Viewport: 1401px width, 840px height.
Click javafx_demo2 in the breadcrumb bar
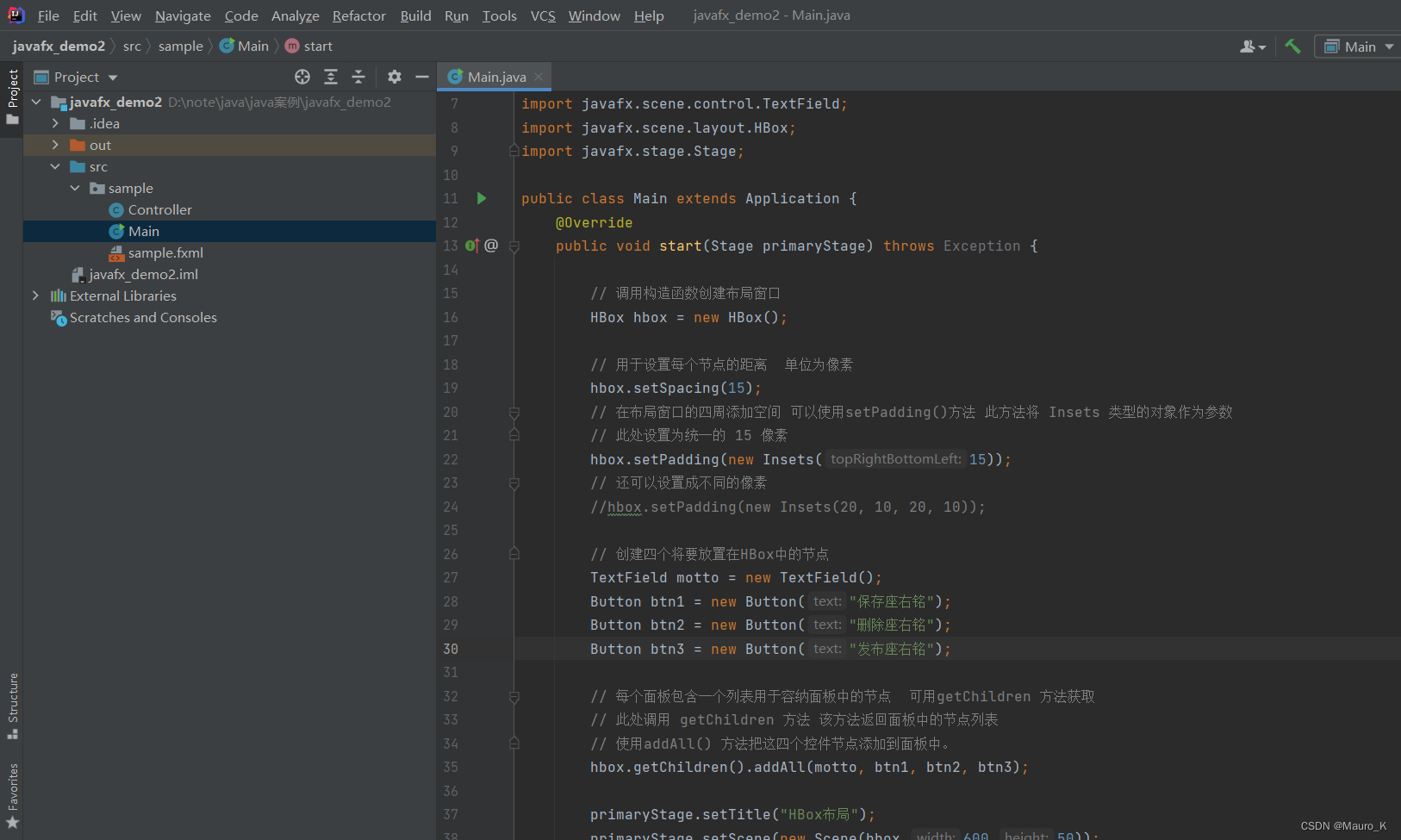coord(59,46)
